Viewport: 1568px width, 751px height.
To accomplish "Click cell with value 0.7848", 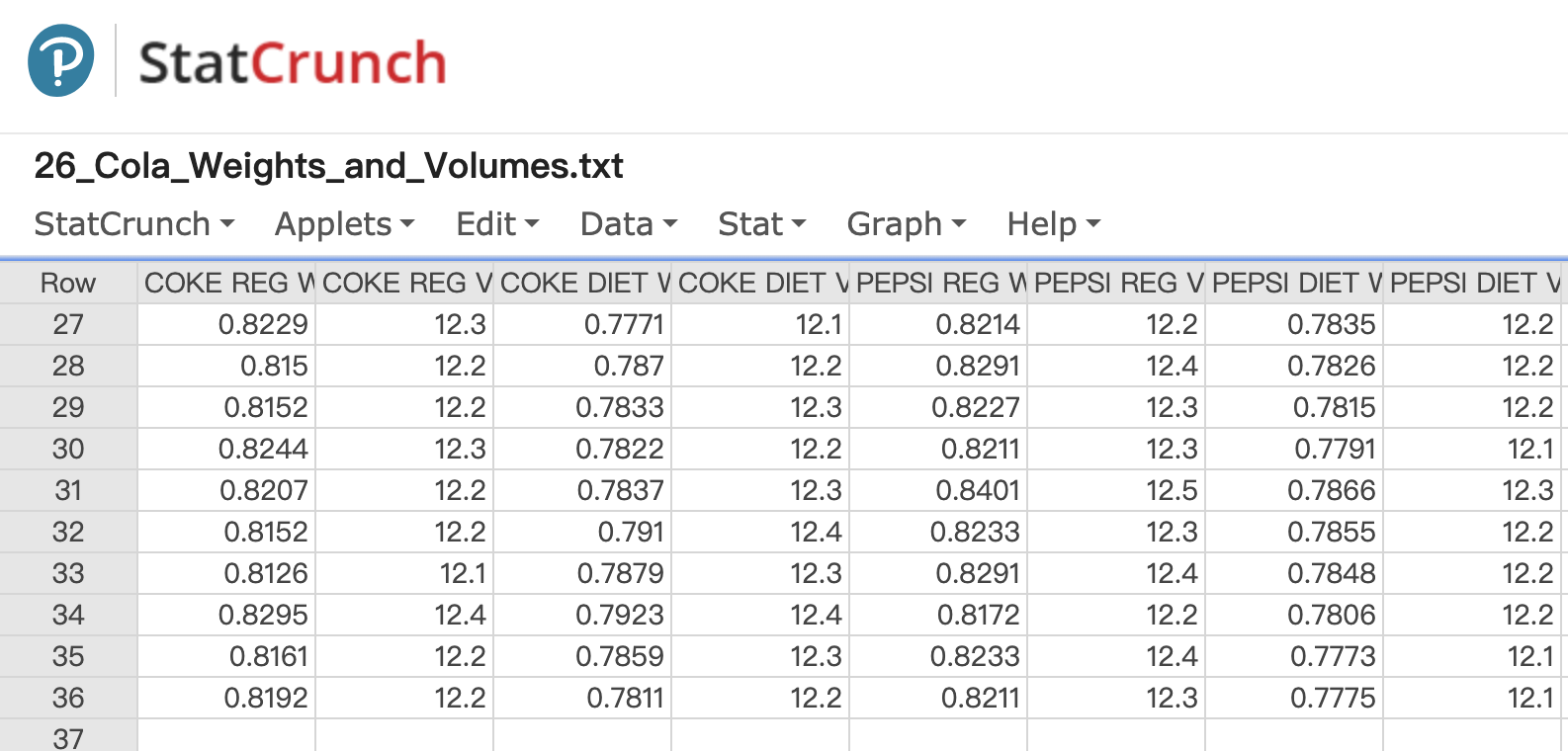I will tap(1294, 573).
